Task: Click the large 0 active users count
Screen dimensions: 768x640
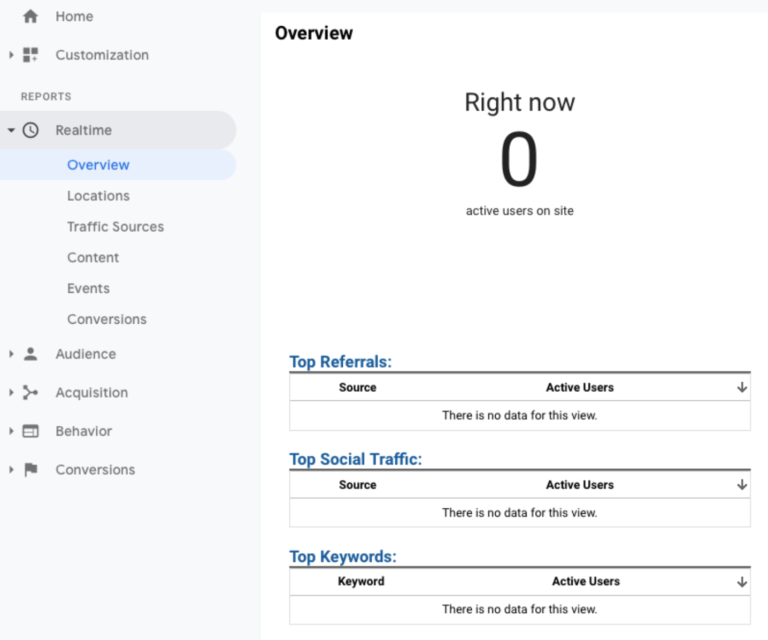Action: tap(519, 159)
